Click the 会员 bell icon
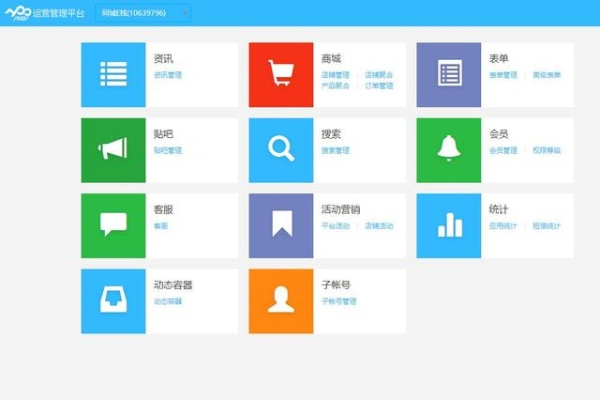 click(449, 150)
